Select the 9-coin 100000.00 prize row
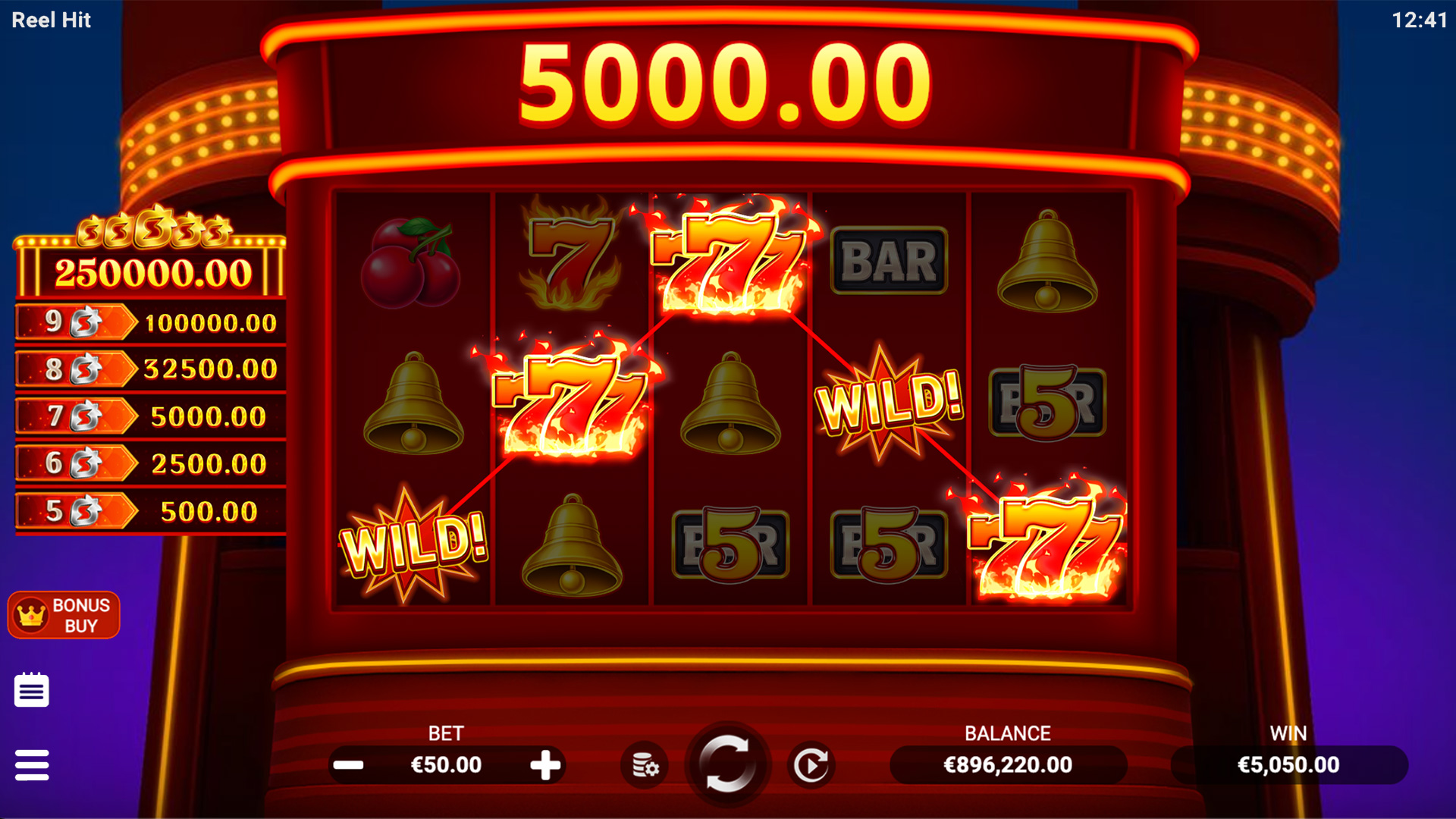The image size is (1456, 819). point(151,323)
